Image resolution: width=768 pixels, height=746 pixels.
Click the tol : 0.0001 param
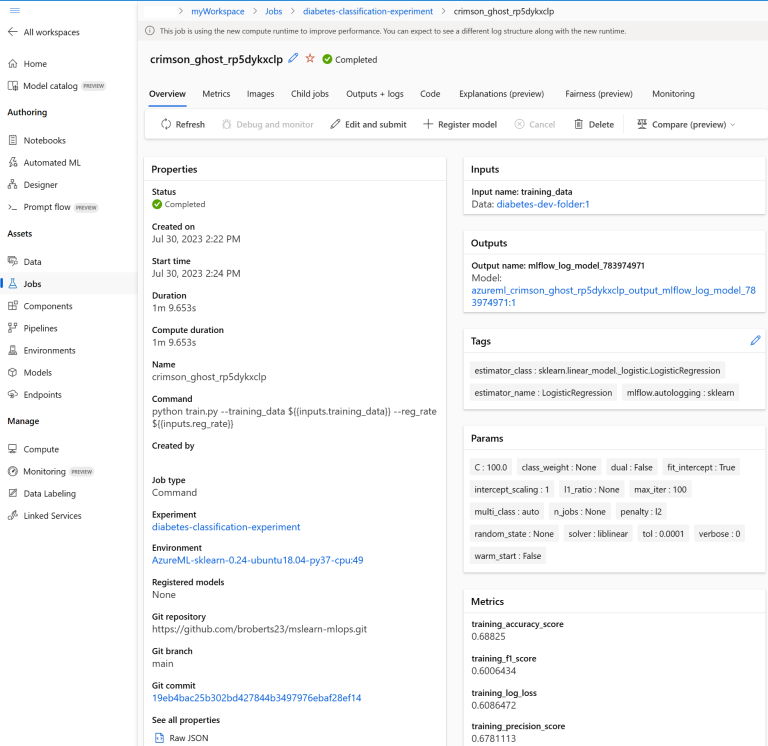pyautogui.click(x=663, y=534)
